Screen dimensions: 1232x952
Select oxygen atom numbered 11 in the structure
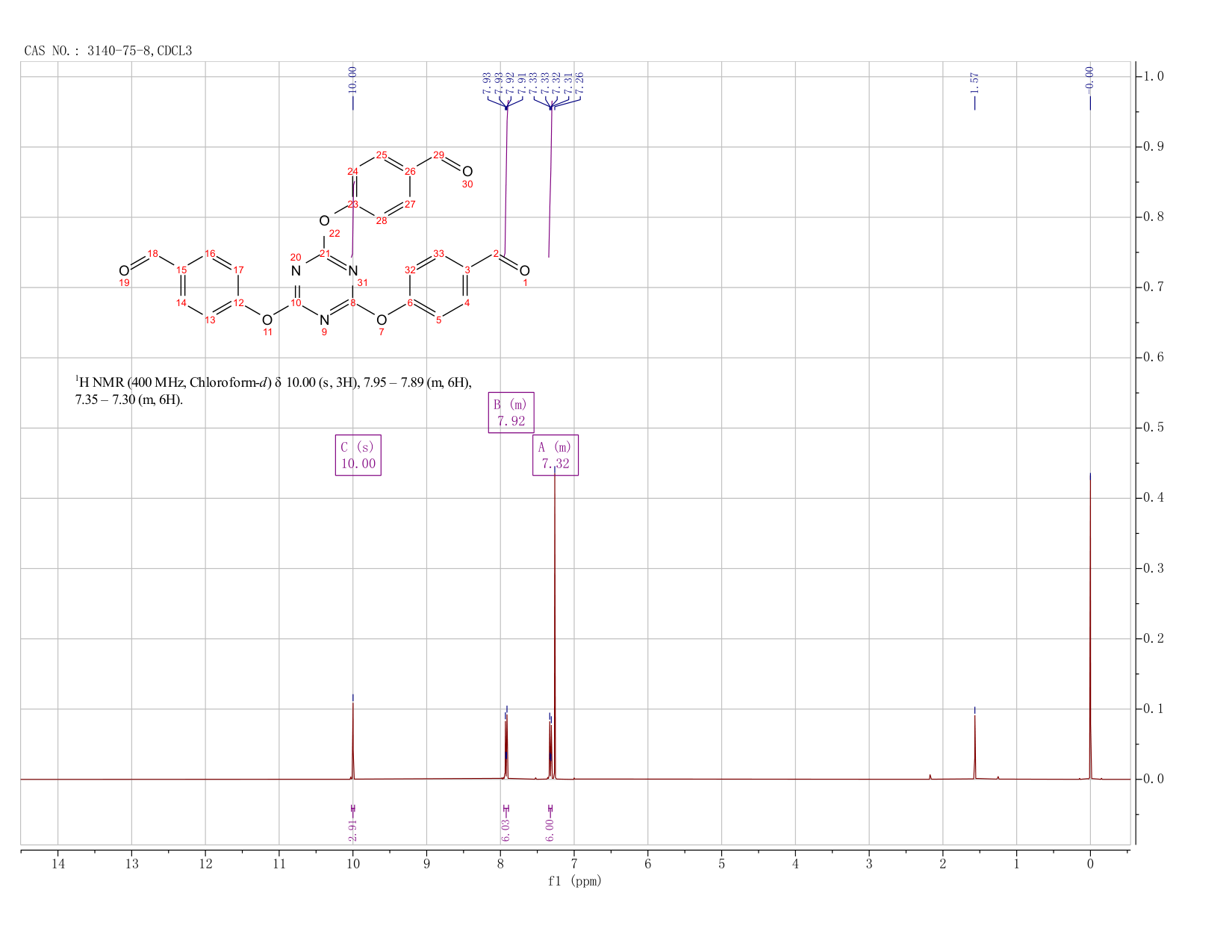(x=267, y=320)
